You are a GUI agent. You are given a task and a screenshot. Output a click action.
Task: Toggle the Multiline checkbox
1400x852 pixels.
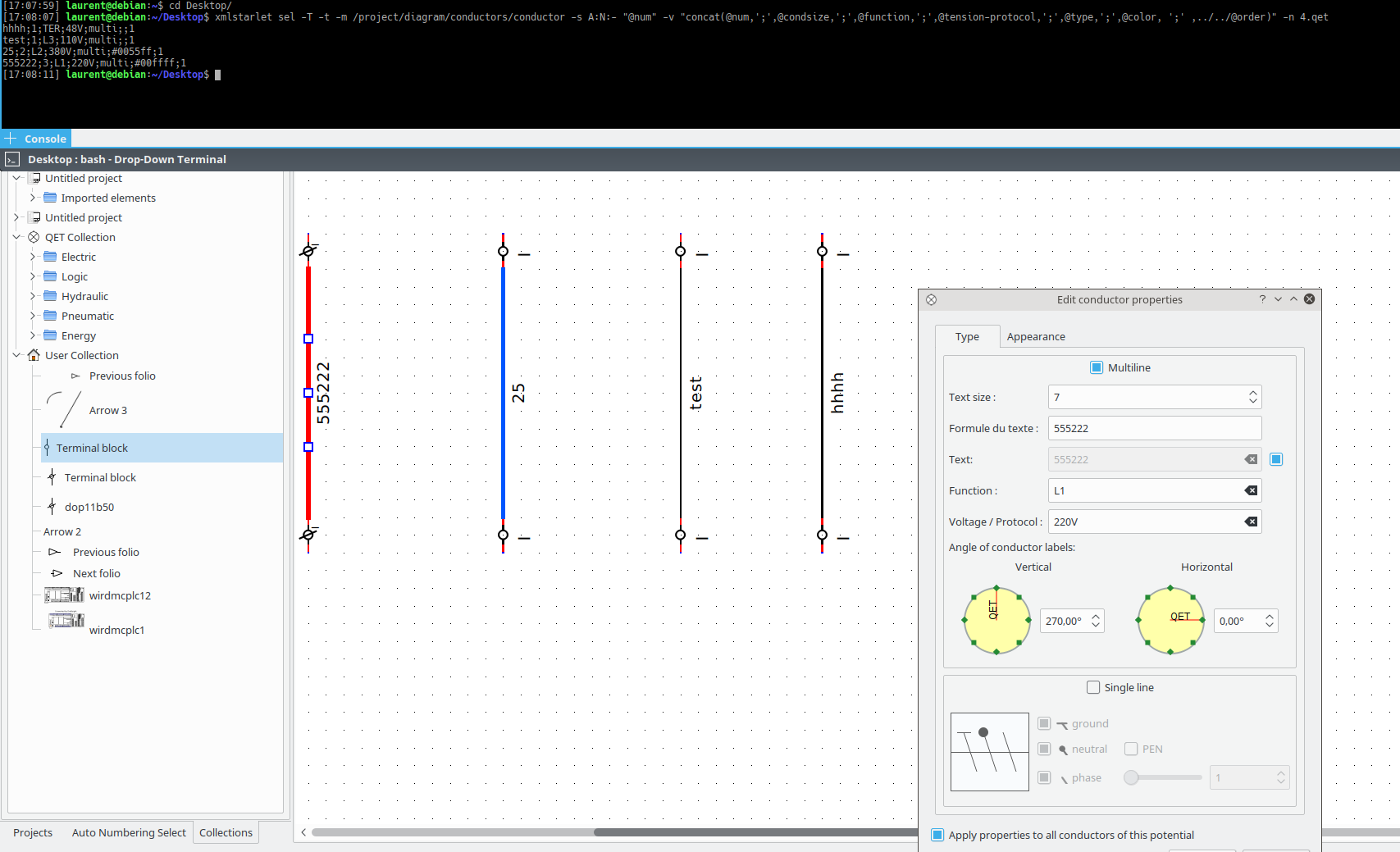1097,367
